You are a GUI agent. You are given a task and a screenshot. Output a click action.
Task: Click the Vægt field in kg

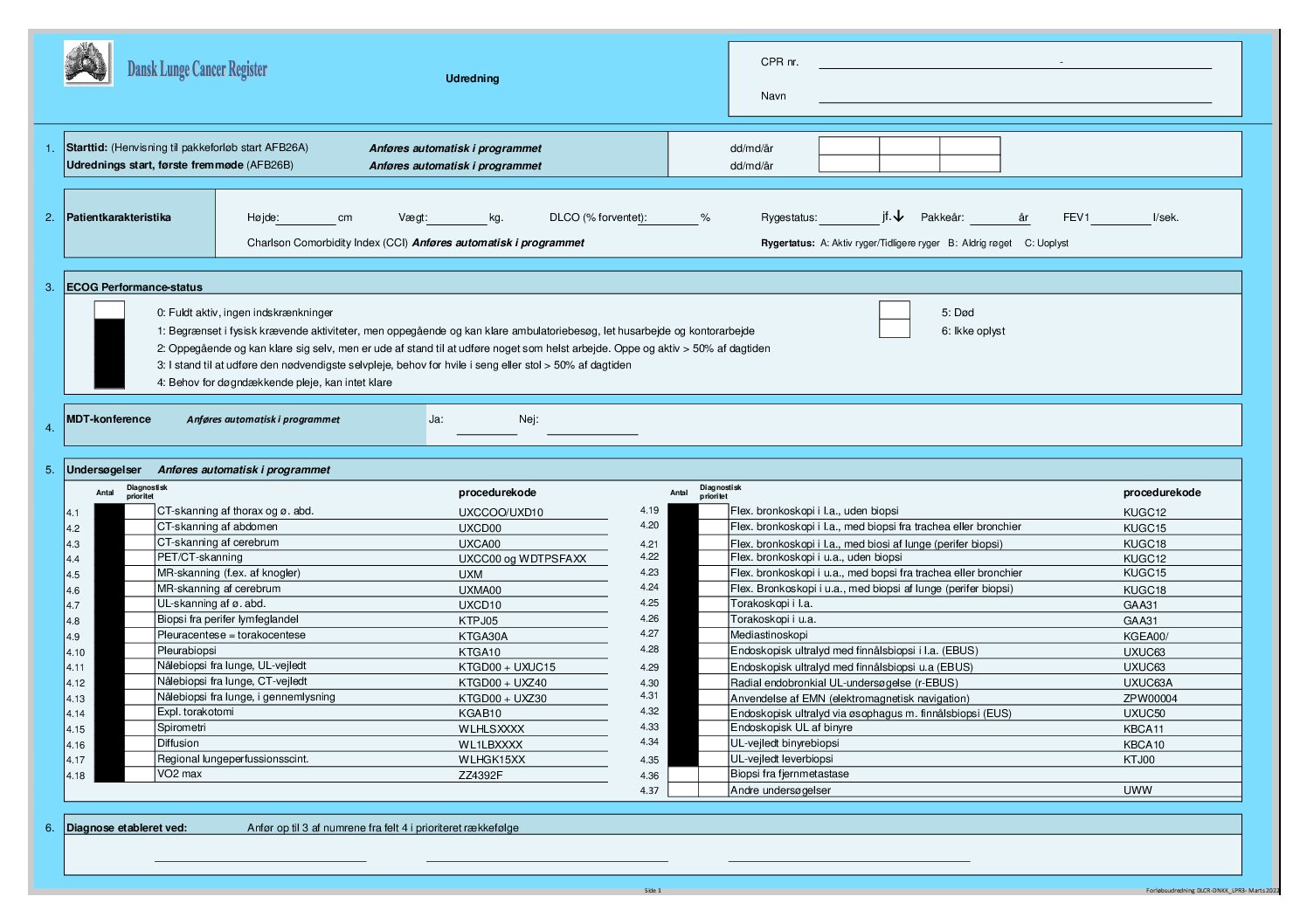click(x=457, y=218)
